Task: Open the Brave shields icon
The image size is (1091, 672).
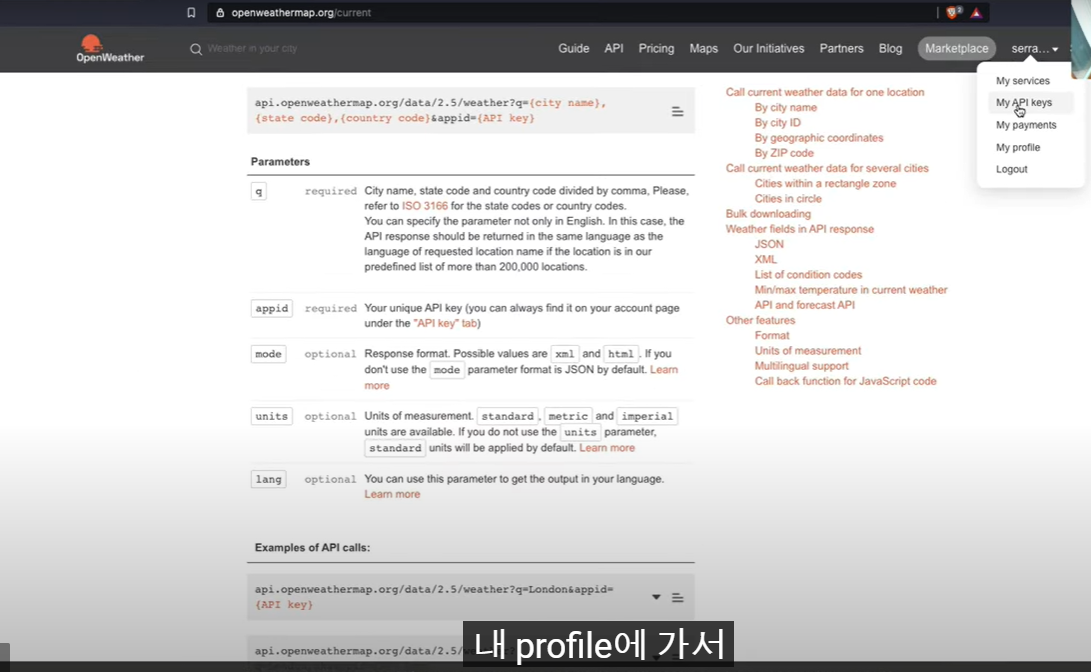Action: pyautogui.click(x=953, y=13)
